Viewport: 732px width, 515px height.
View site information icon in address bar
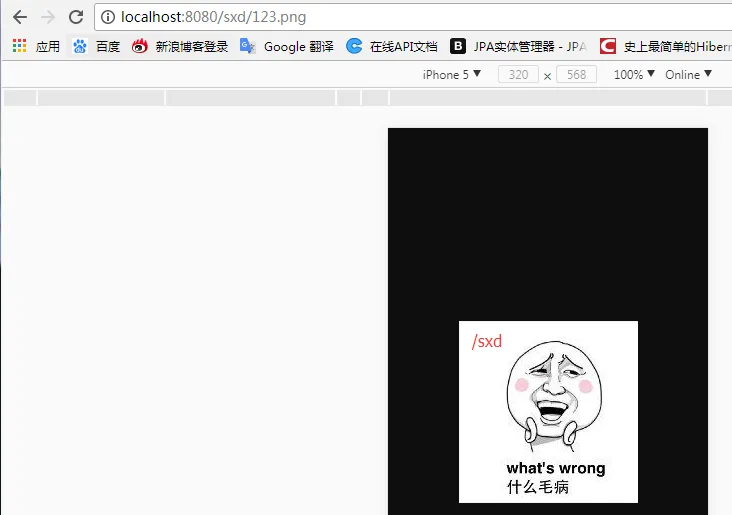coord(108,17)
